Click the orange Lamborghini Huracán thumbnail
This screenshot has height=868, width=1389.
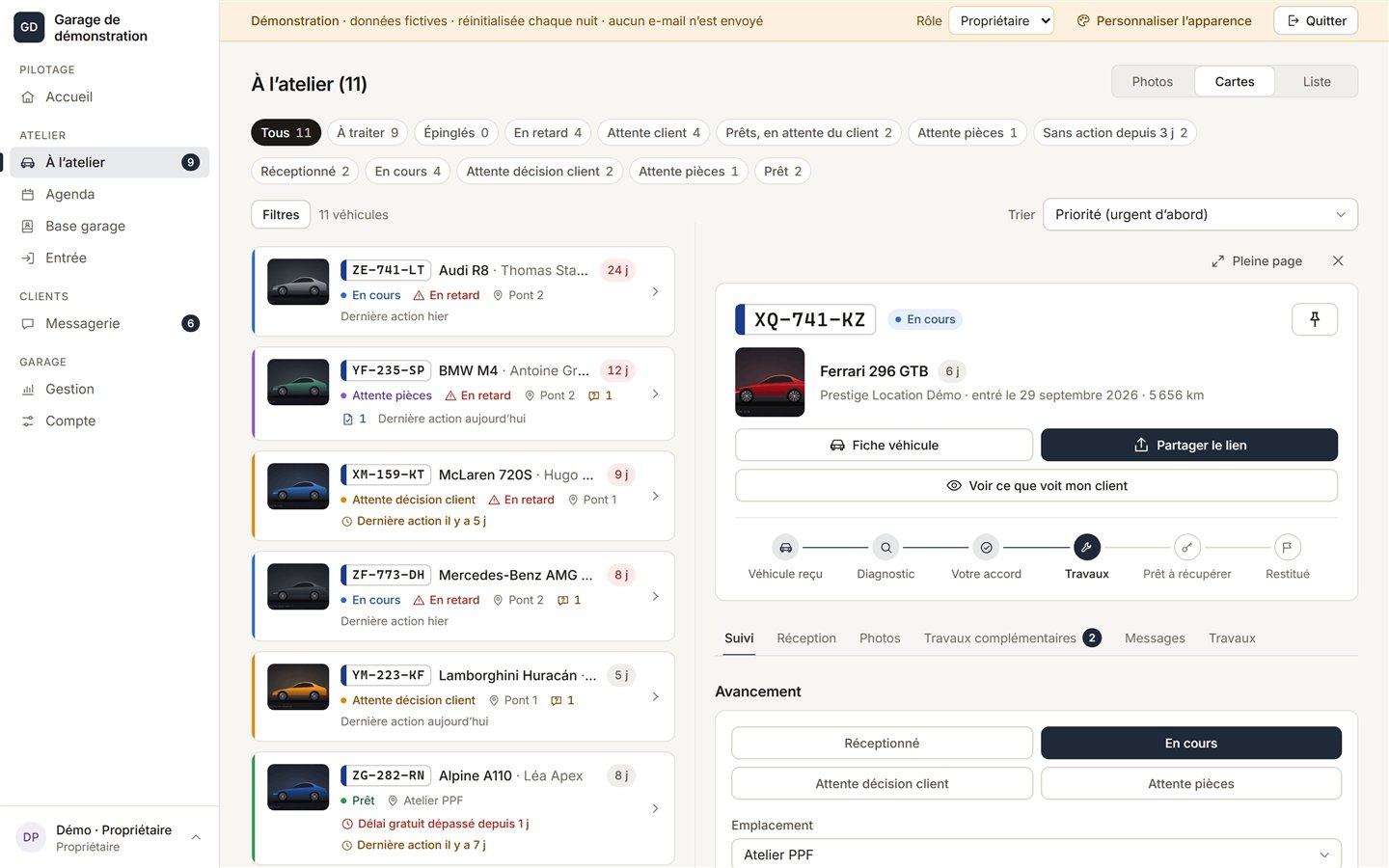point(298,687)
